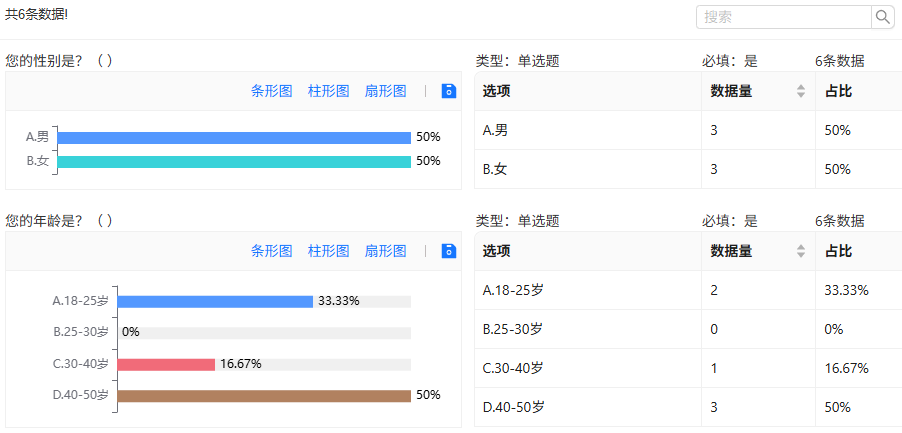
Task: Click 33.33% label on age chart
Action: point(339,301)
